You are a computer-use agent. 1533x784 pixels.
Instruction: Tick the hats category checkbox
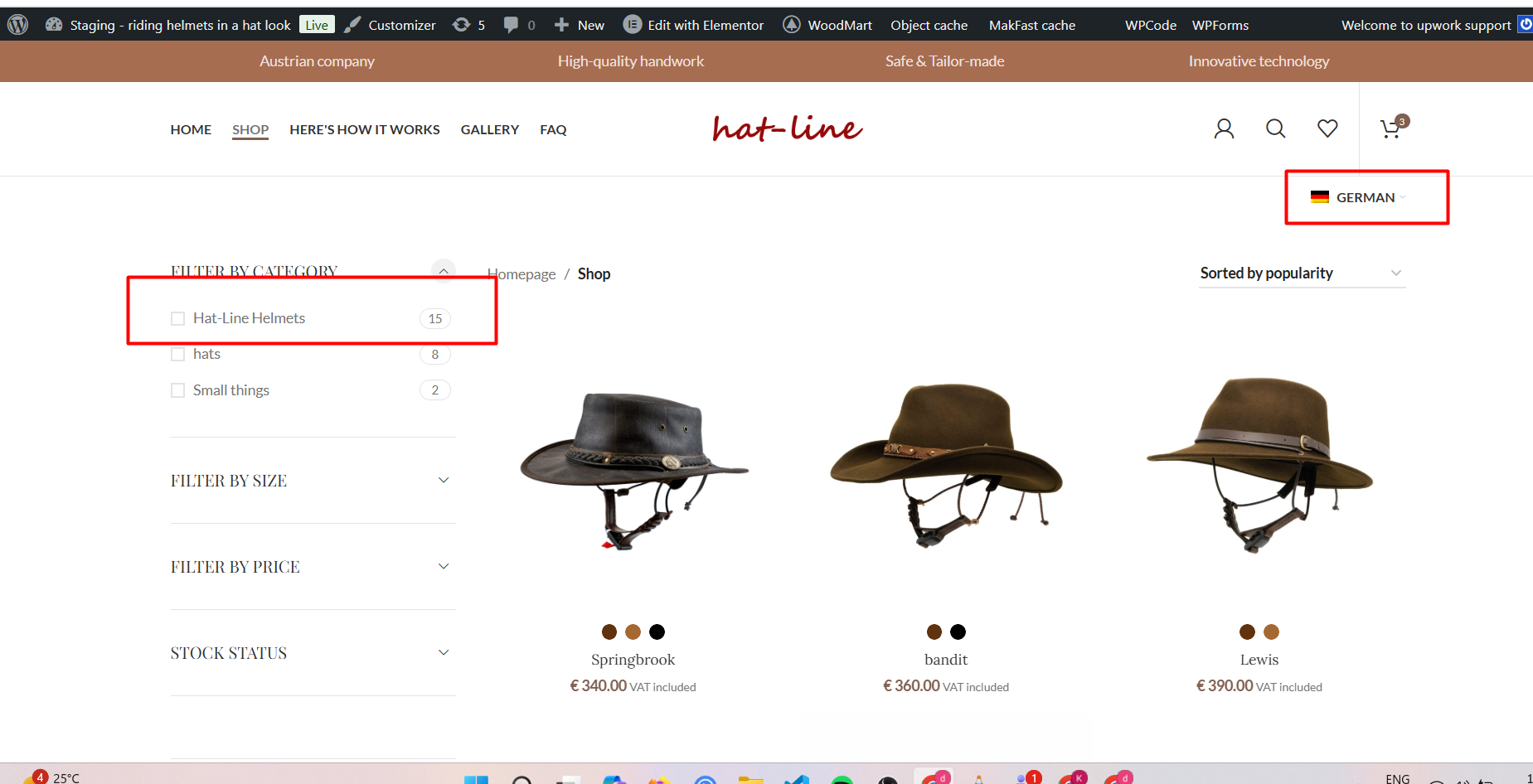pos(177,354)
